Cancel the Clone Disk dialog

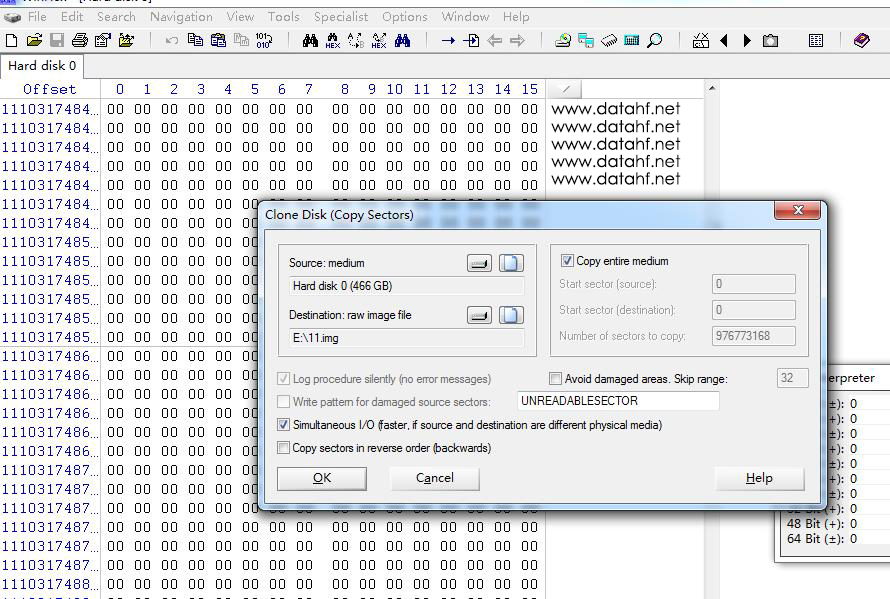pyautogui.click(x=435, y=478)
